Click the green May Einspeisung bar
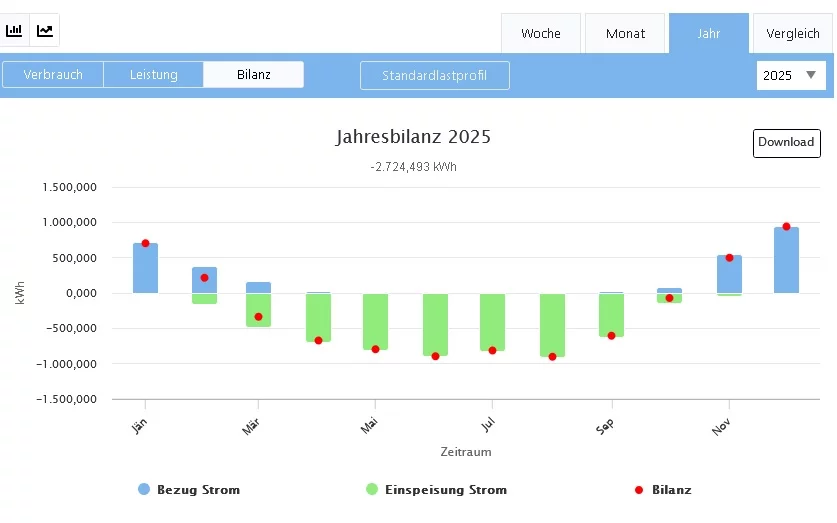Viewport: 837px width, 523px height. coord(375,320)
